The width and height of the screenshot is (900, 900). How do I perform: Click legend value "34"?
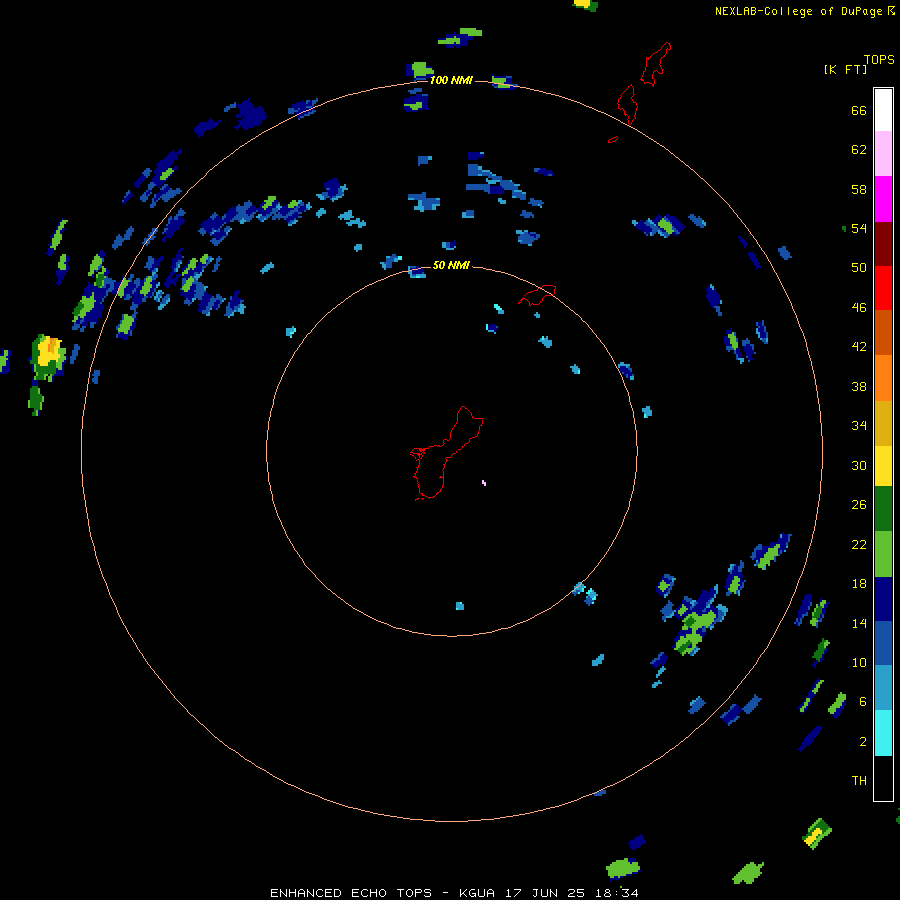(859, 425)
